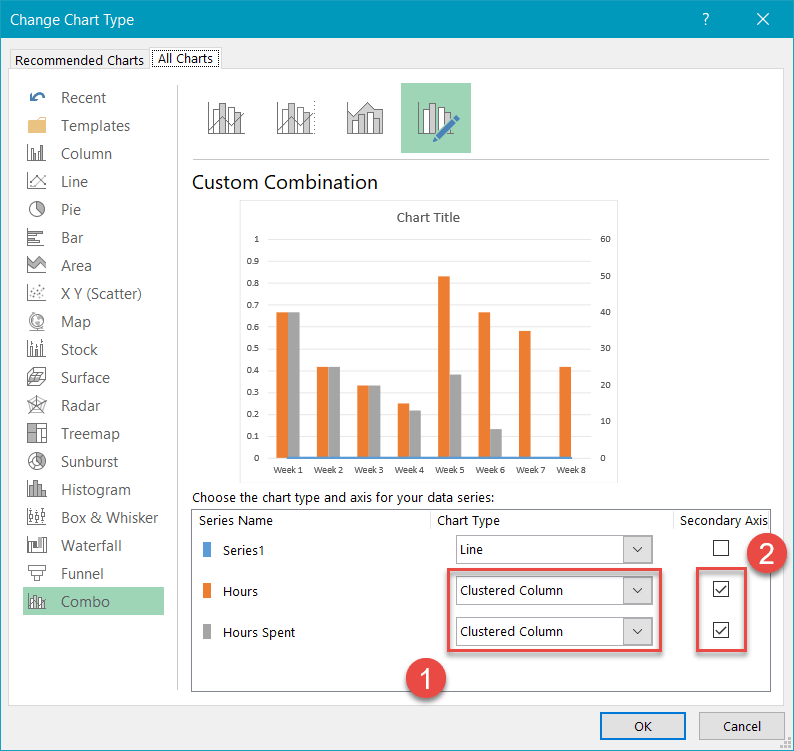
Task: Open Hours chart type dropdown
Action: click(637, 590)
